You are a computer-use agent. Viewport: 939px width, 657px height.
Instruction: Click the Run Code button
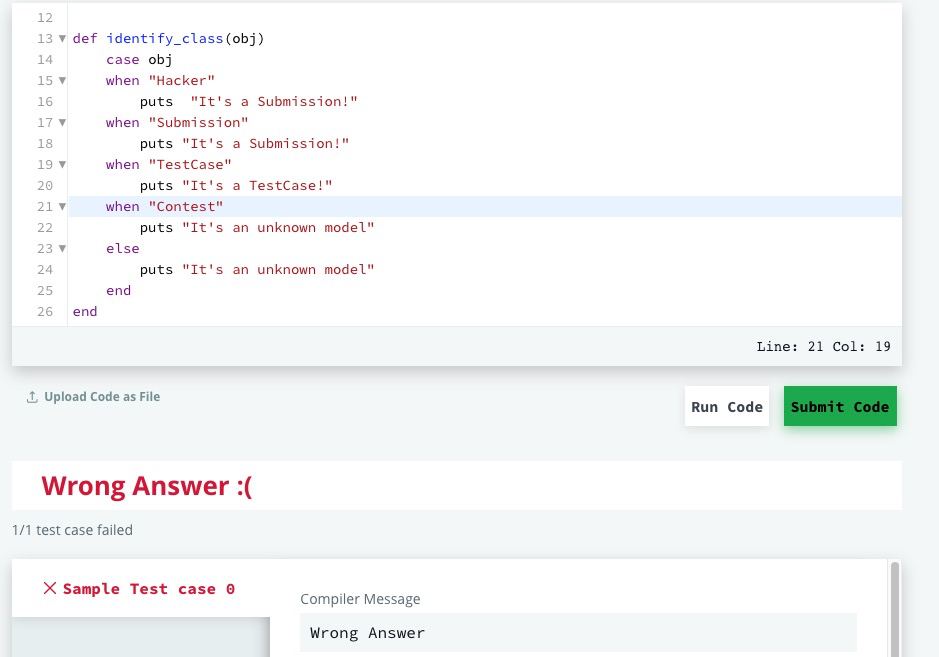pos(726,407)
